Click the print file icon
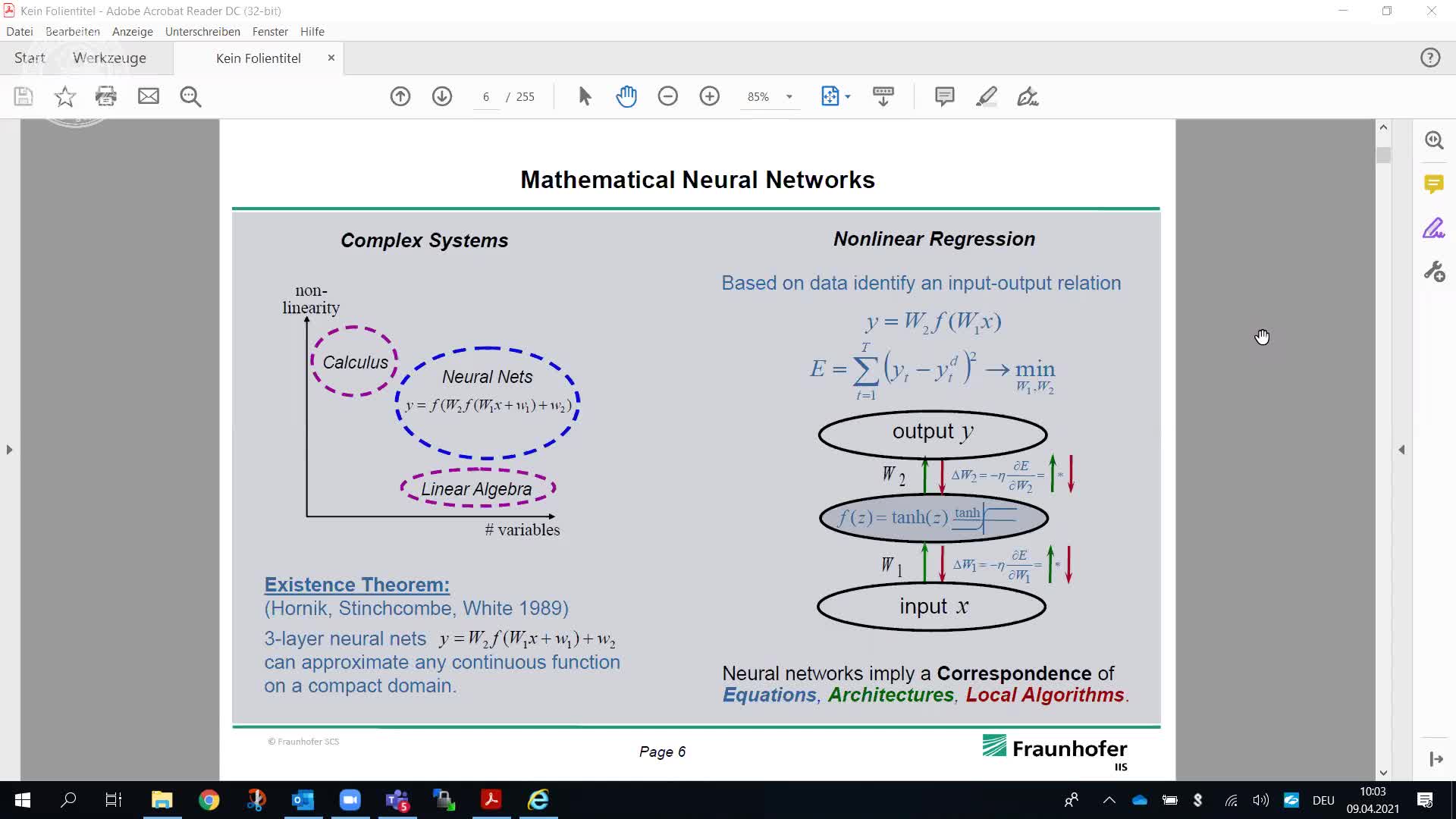Screen dimensions: 1456x819 coord(106,96)
